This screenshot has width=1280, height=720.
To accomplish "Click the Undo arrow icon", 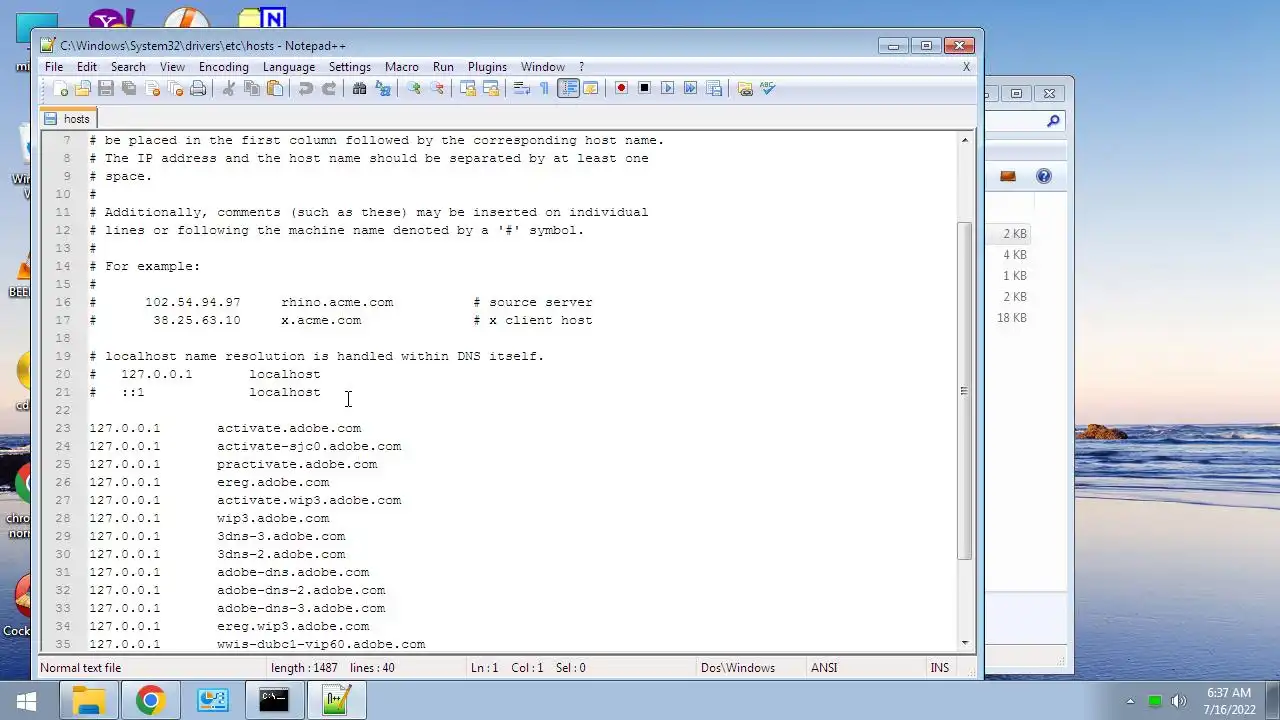I will 305,89.
